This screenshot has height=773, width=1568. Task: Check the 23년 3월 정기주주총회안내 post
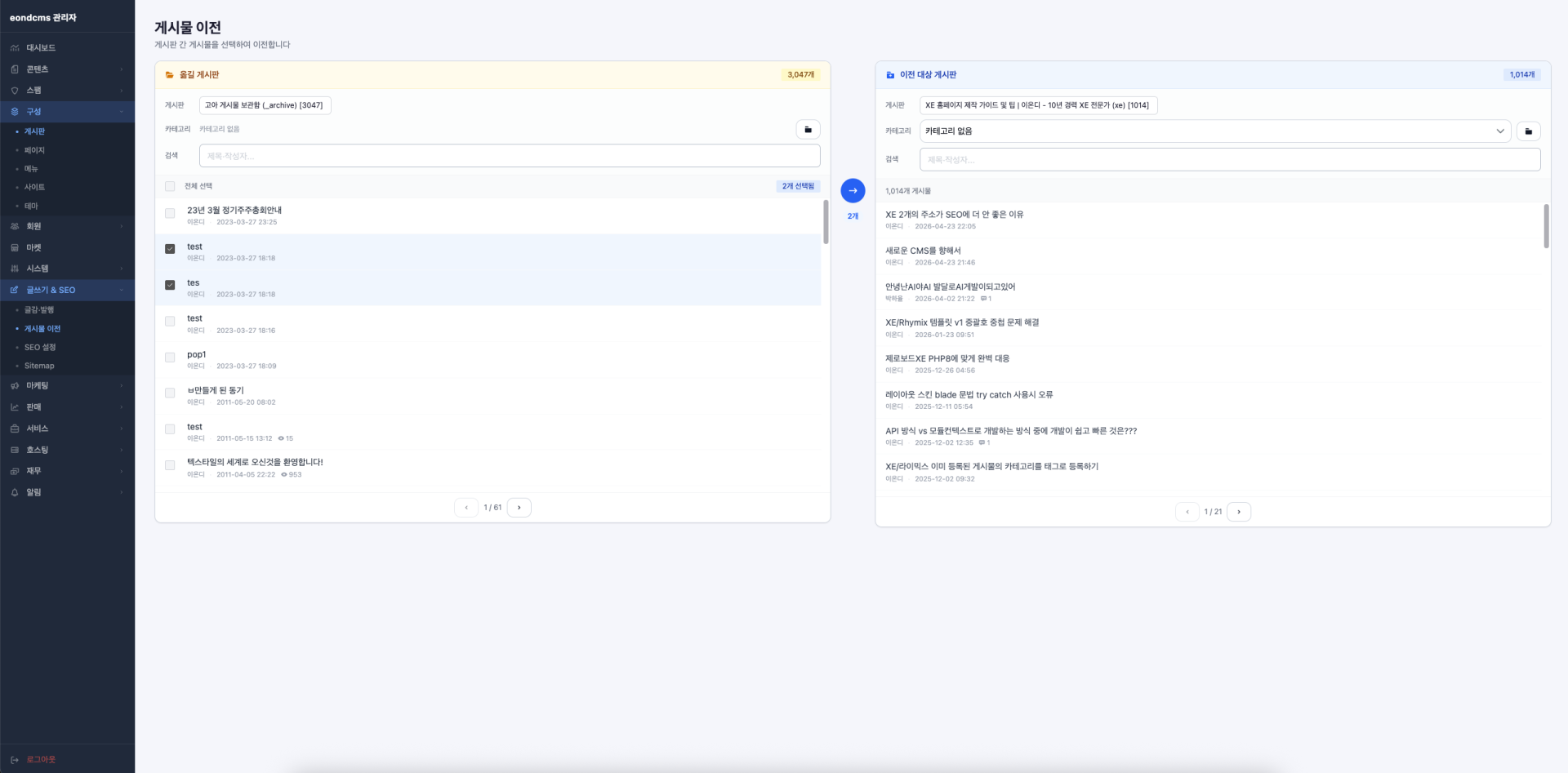pos(170,213)
